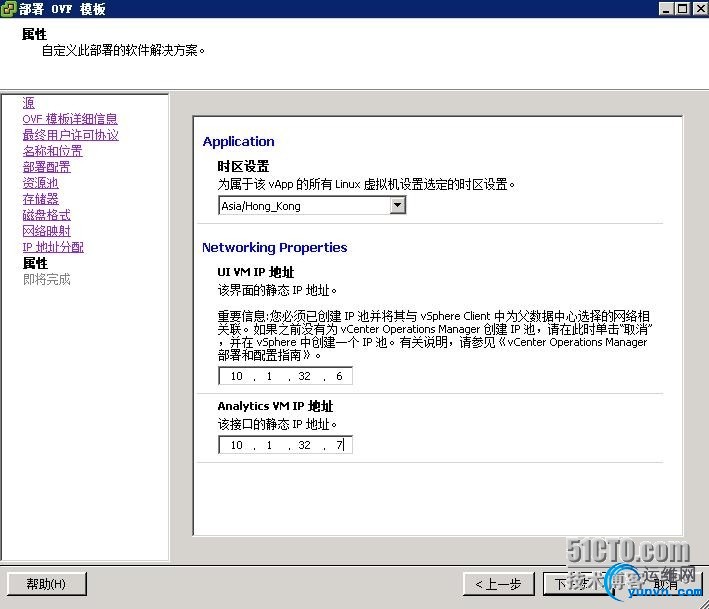Click the UI VM IP 地址 label

pos(255,272)
